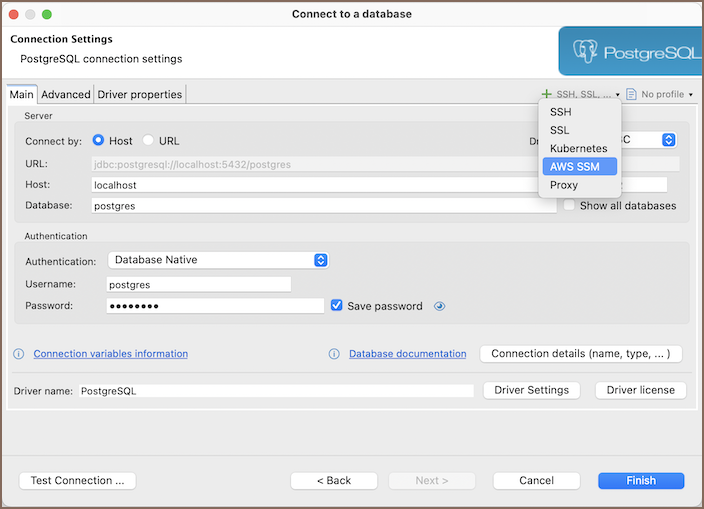The height and width of the screenshot is (509, 704).
Task: Click the PostgreSQL elephant logo
Action: point(586,51)
